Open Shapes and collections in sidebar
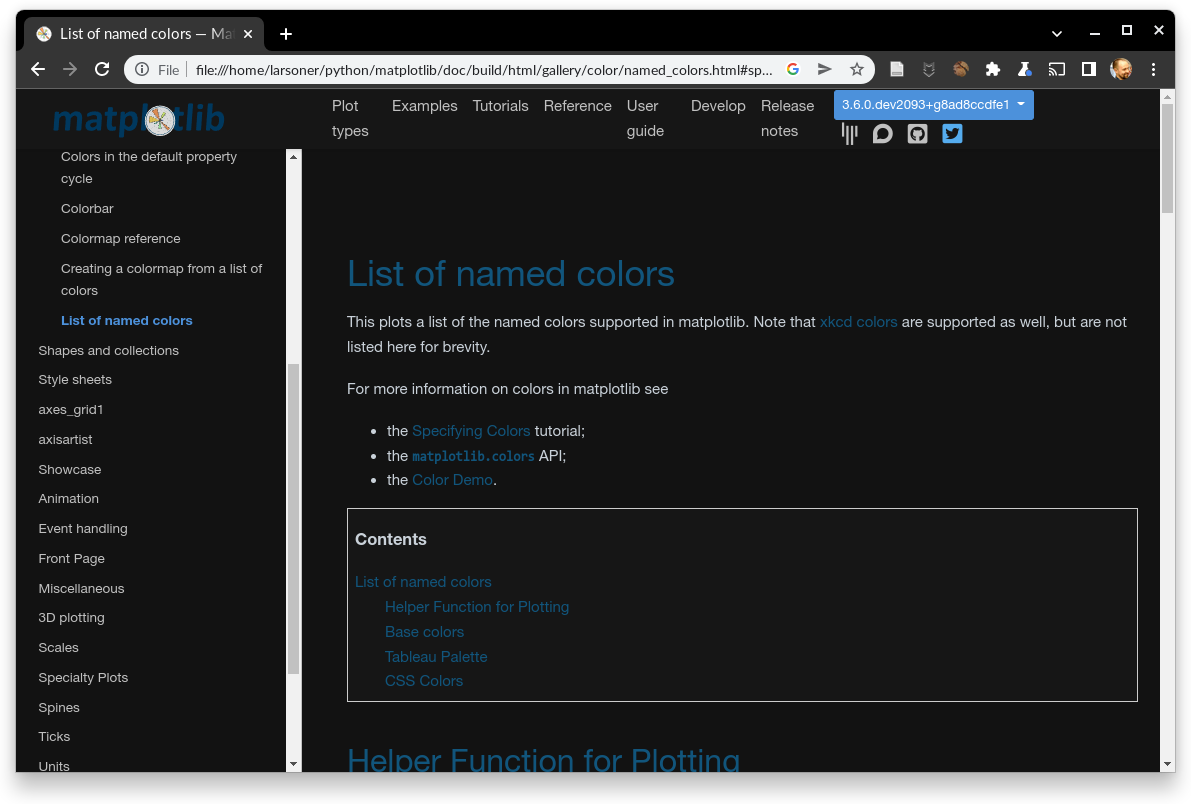 tap(109, 350)
